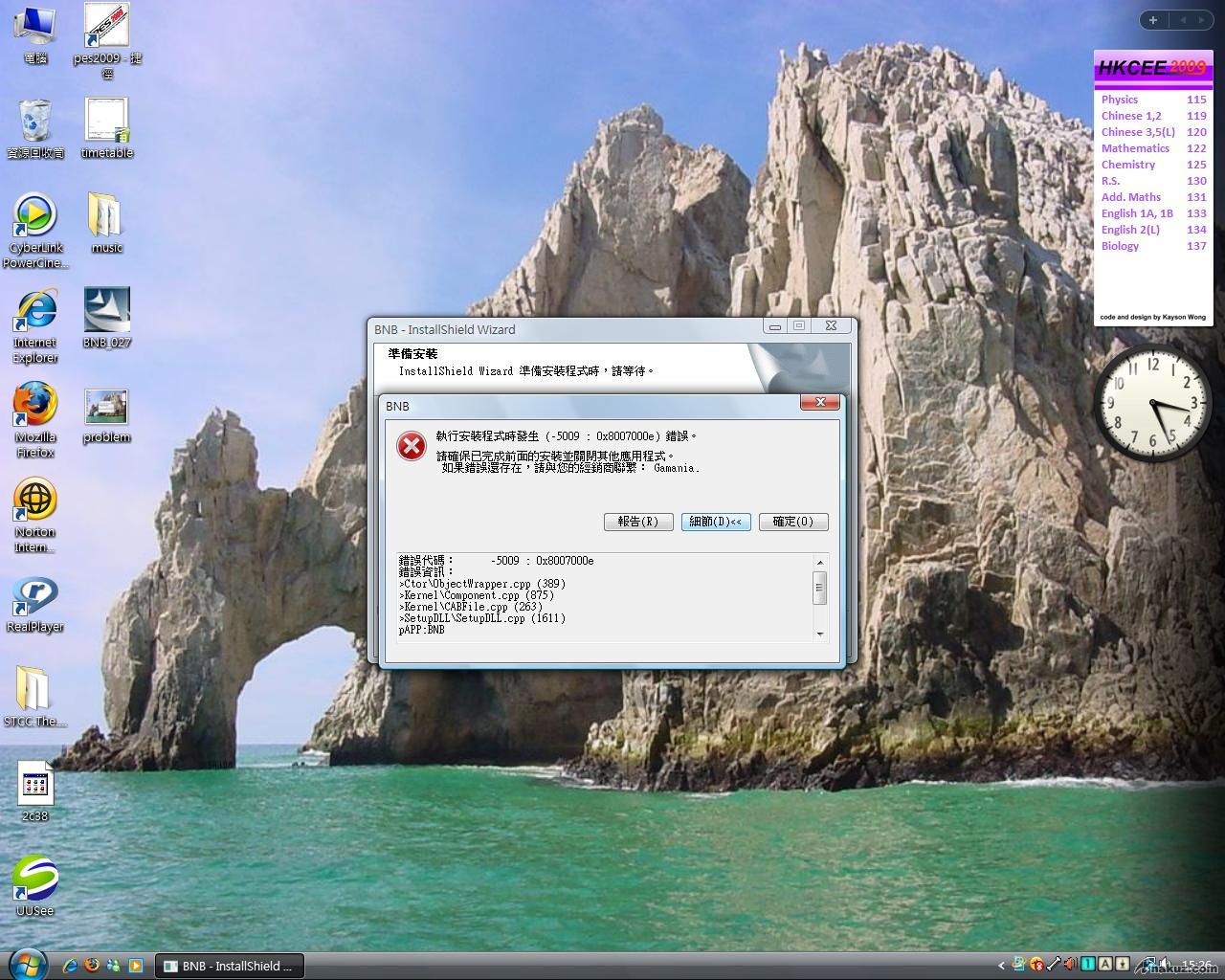The height and width of the screenshot is (980, 1225).
Task: Click Add. Maths row in gadget
Action: tap(1153, 197)
